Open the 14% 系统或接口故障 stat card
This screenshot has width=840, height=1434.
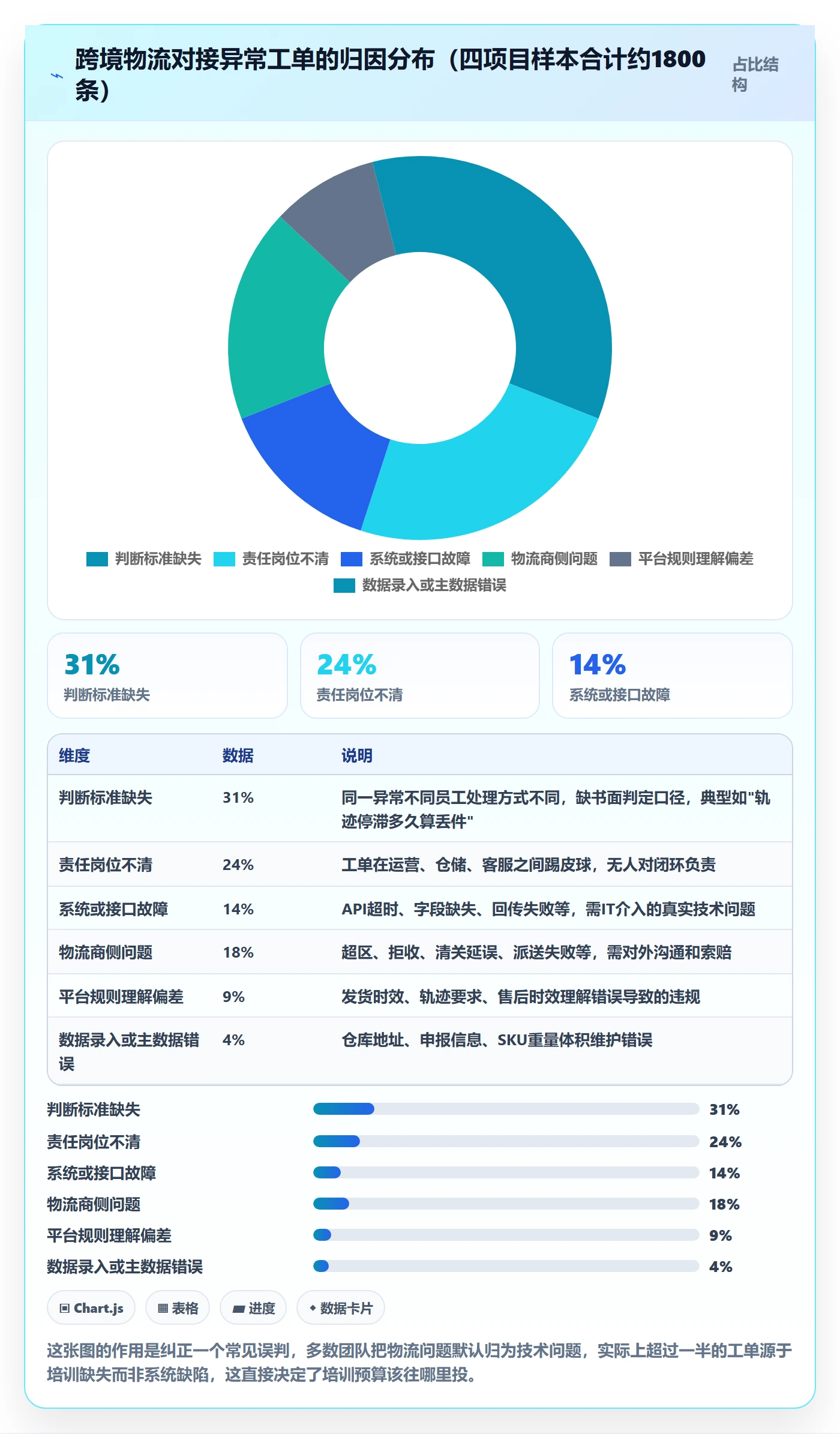click(673, 676)
